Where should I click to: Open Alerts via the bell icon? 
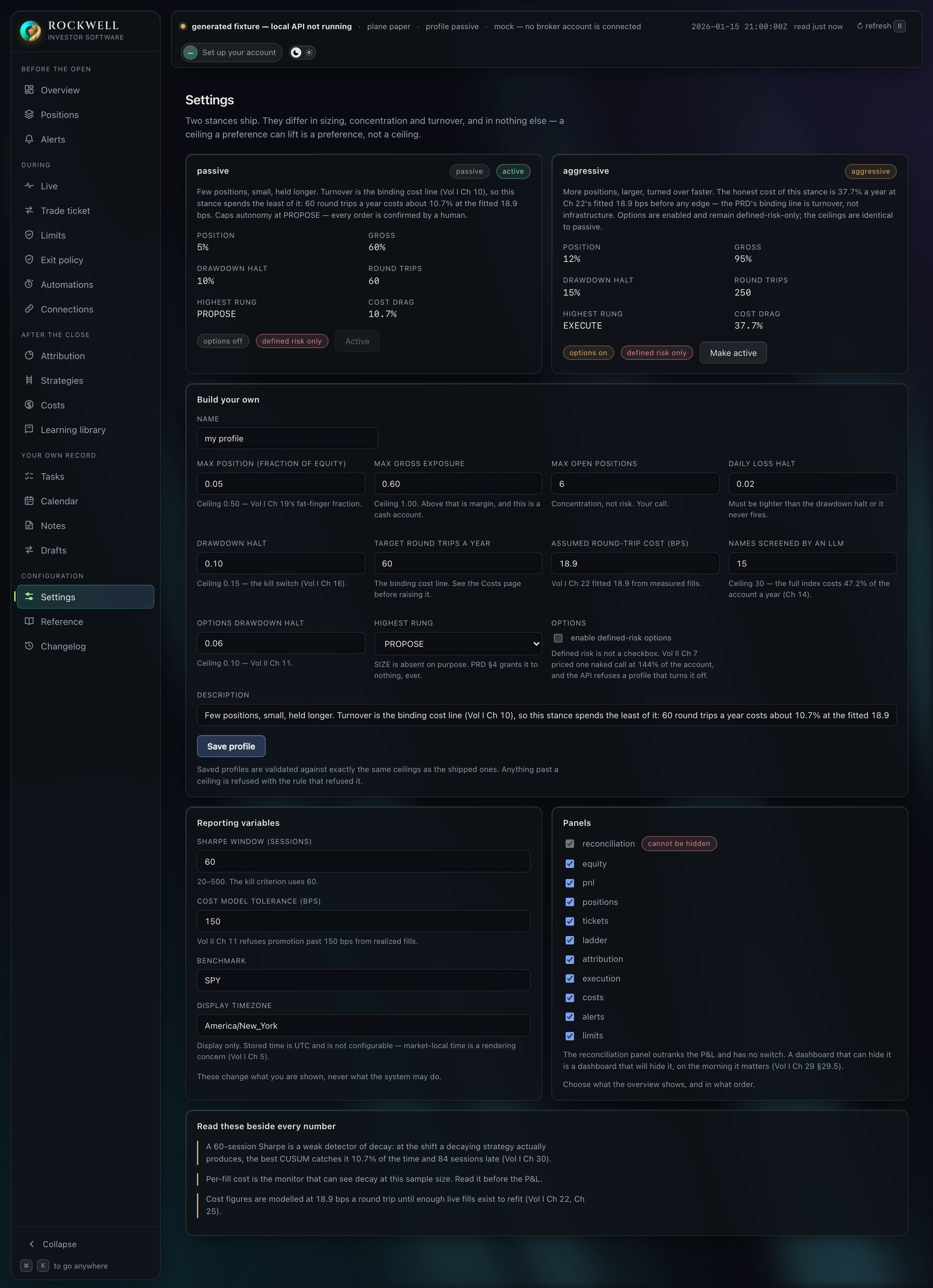(x=29, y=139)
